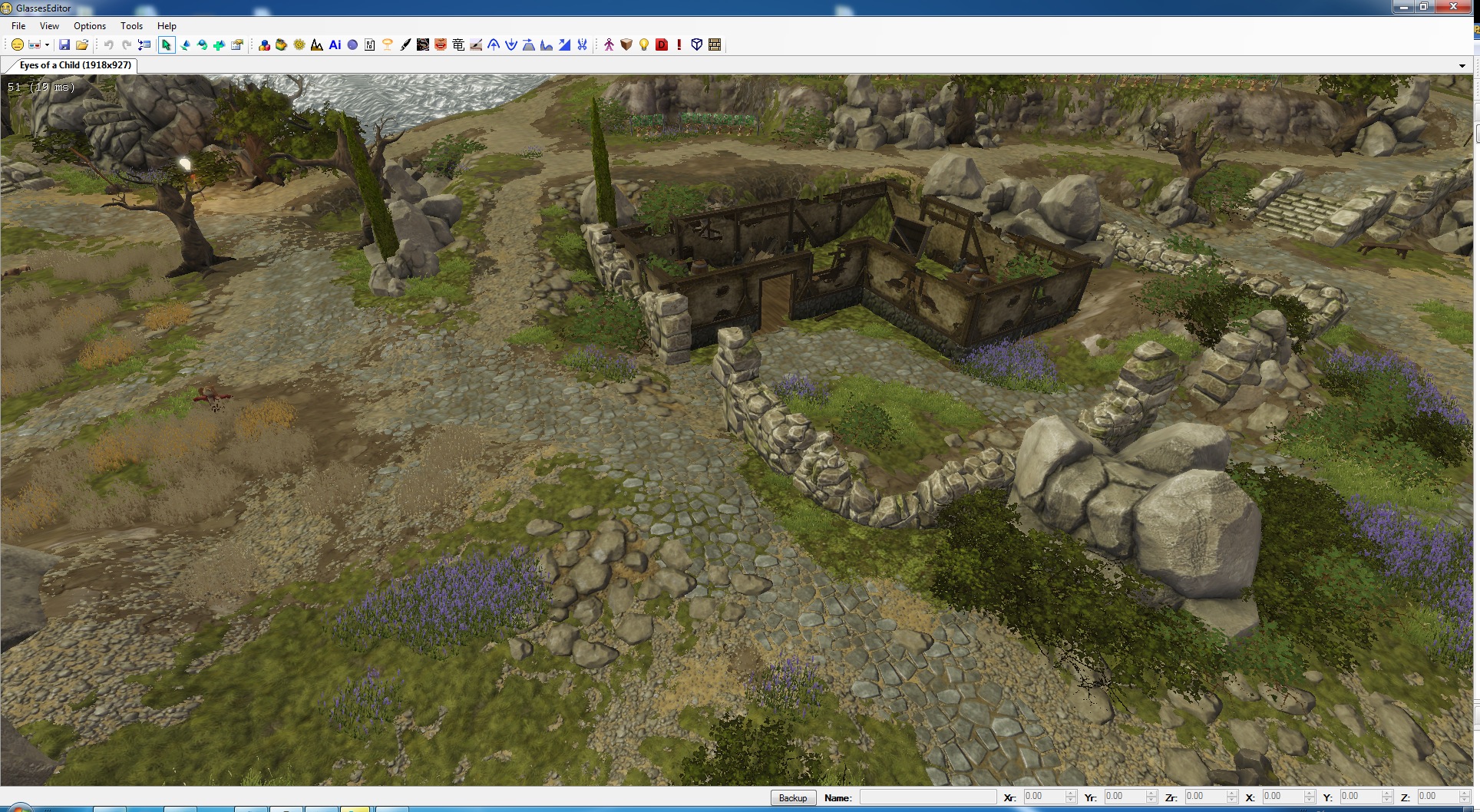This screenshot has height=812, width=1480.
Task: Click the Name input field
Action: click(x=927, y=797)
